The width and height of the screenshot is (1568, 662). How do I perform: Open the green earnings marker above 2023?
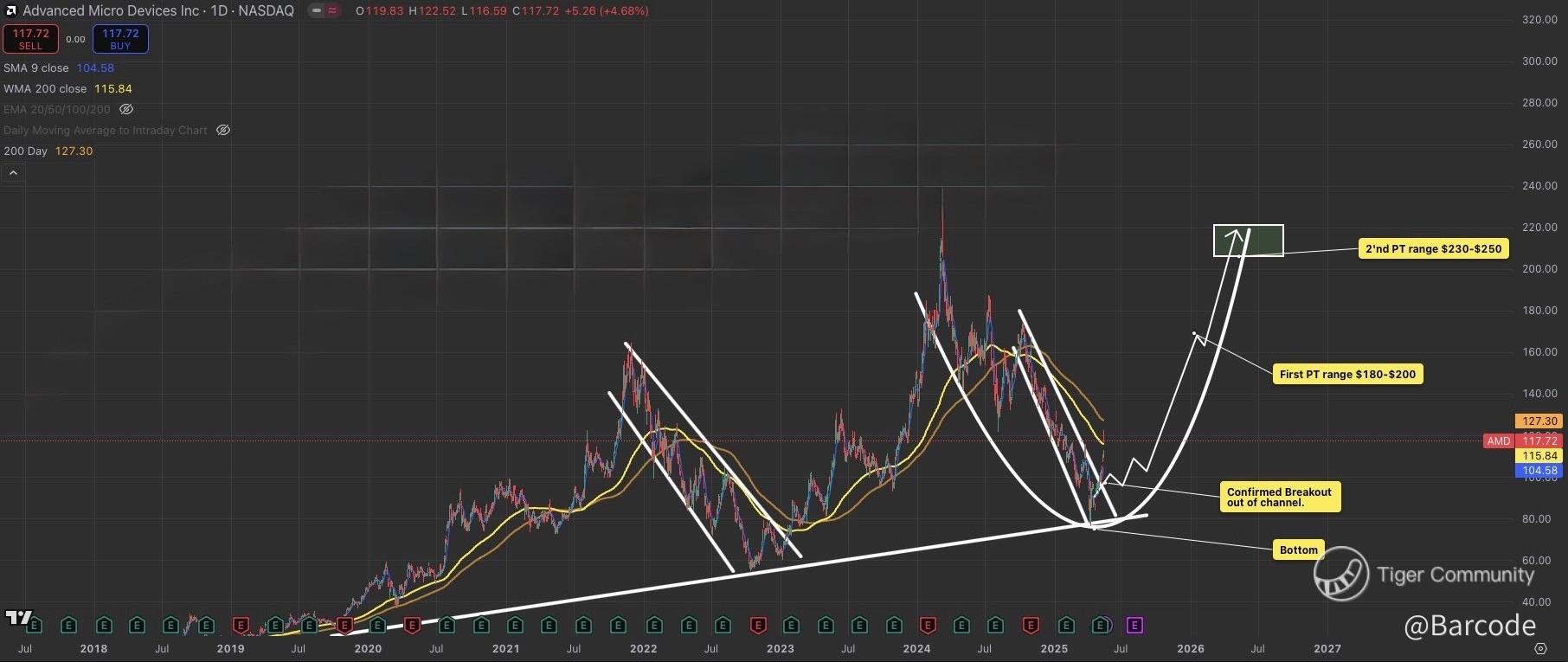pos(791,625)
